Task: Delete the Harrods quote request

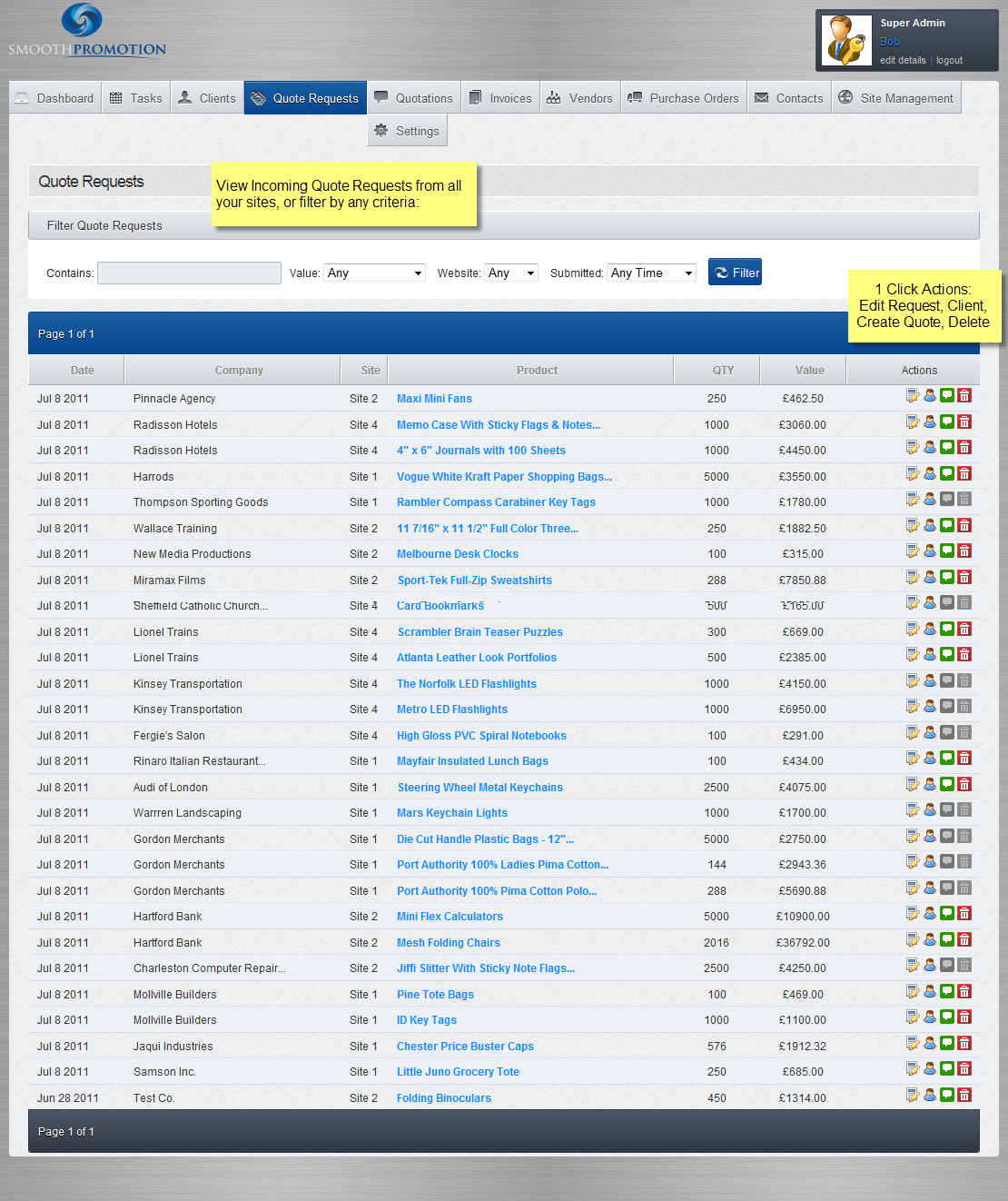Action: coord(964,473)
